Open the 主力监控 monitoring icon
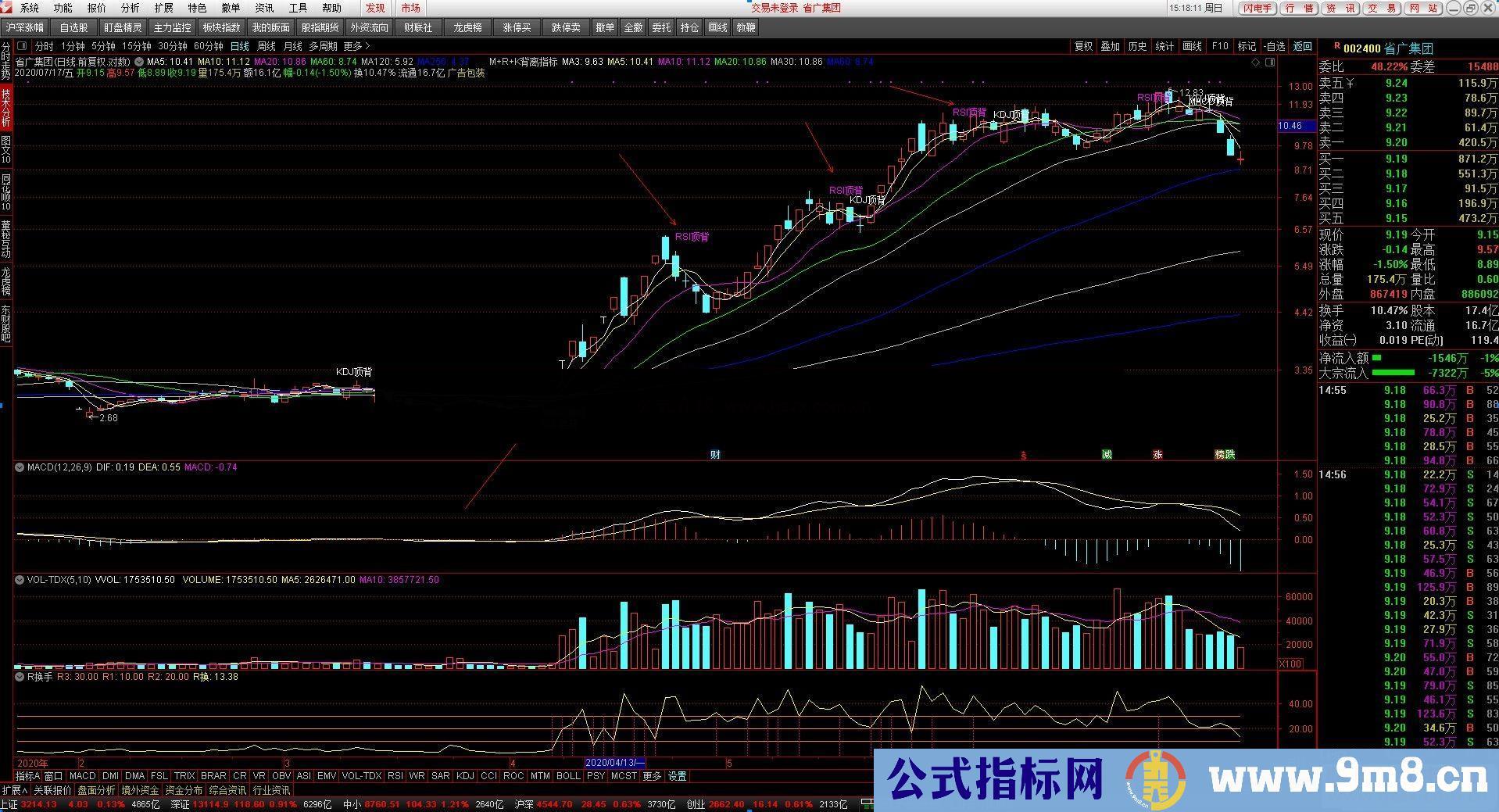The height and width of the screenshot is (812, 1499). (171, 27)
